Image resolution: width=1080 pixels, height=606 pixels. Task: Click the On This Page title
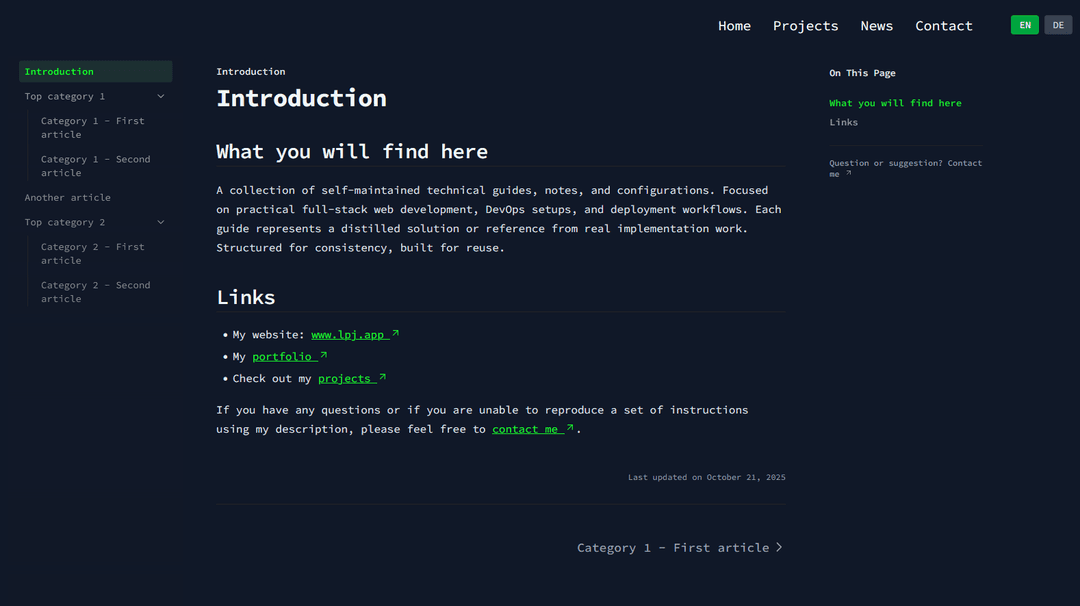click(862, 73)
